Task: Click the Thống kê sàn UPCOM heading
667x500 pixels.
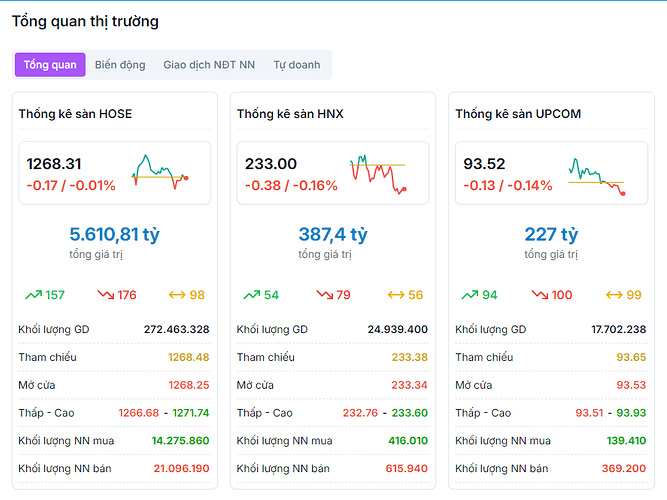Action: [518, 114]
